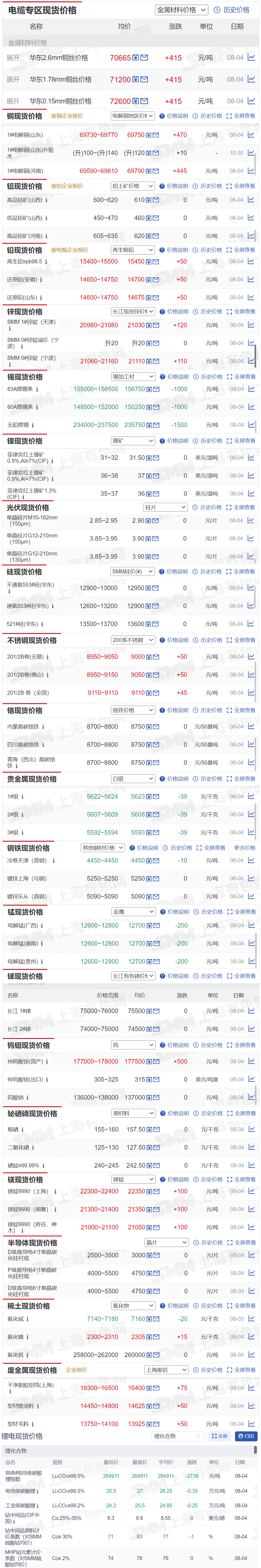Open the 再生粗铅 dropdown in 铅现货价格

point(133,250)
